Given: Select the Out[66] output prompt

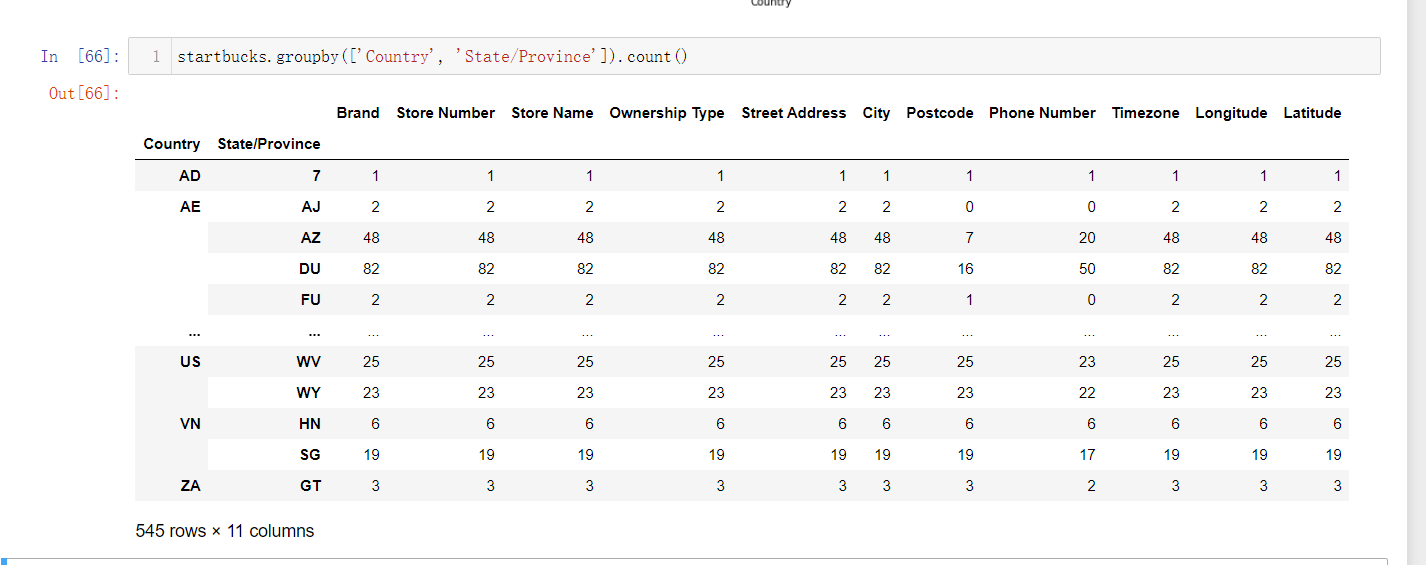Looking at the screenshot, I should pos(84,93).
